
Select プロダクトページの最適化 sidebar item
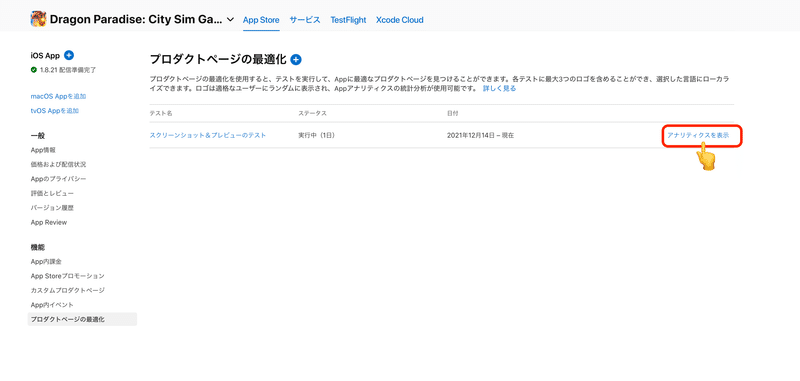82,319
